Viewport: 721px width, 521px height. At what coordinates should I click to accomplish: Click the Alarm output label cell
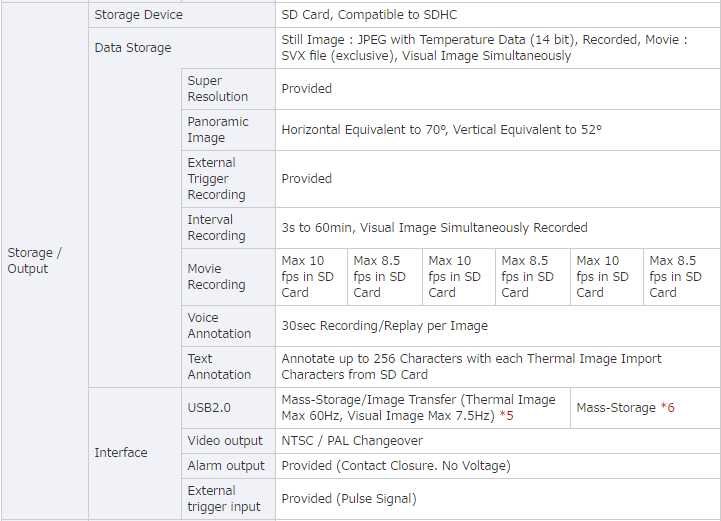[x=229, y=466]
